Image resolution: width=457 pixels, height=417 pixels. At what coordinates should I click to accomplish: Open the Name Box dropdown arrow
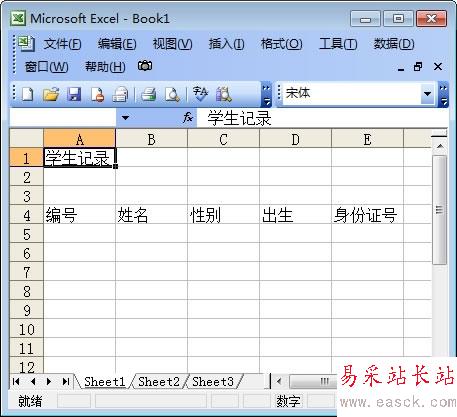(125, 117)
